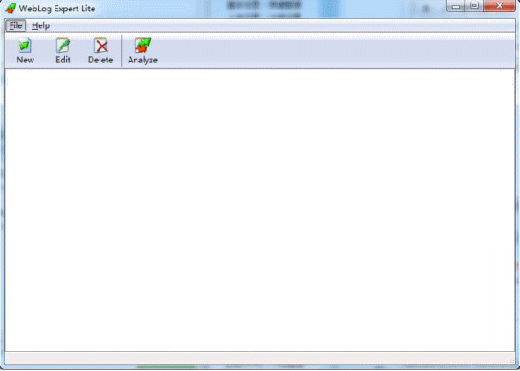520x371 pixels.
Task: Maximize the WebLog Expert Lite window
Action: [474, 6]
